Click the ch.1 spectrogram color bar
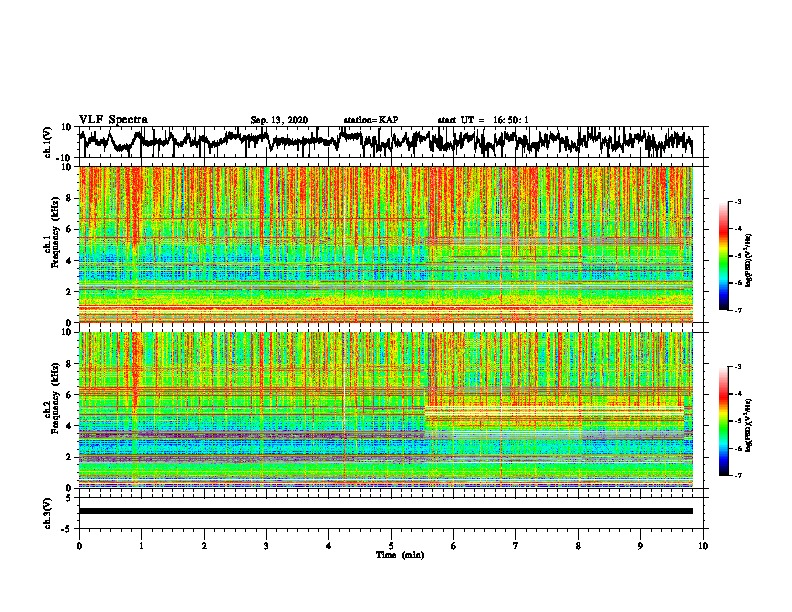 coord(723,256)
